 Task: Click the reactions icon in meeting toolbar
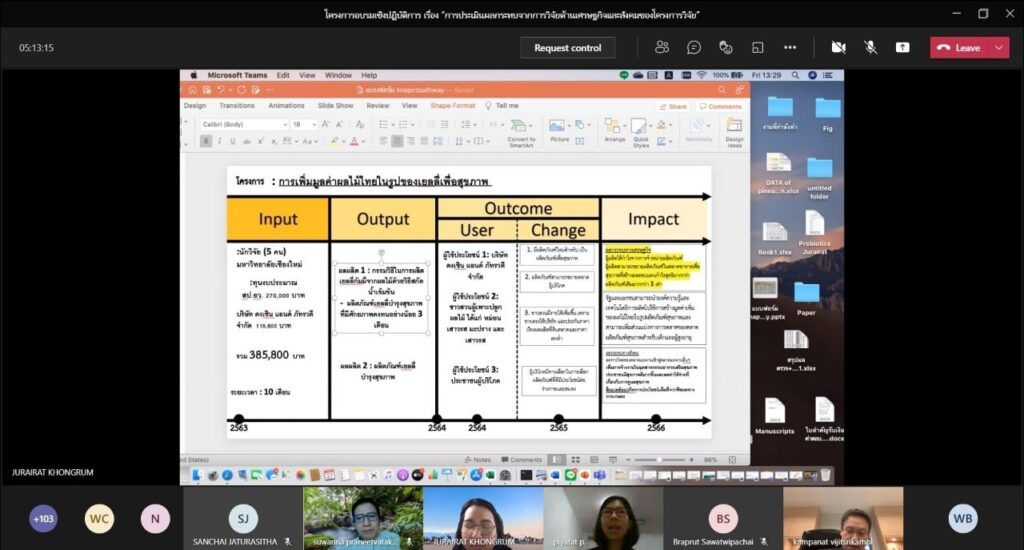tap(726, 47)
